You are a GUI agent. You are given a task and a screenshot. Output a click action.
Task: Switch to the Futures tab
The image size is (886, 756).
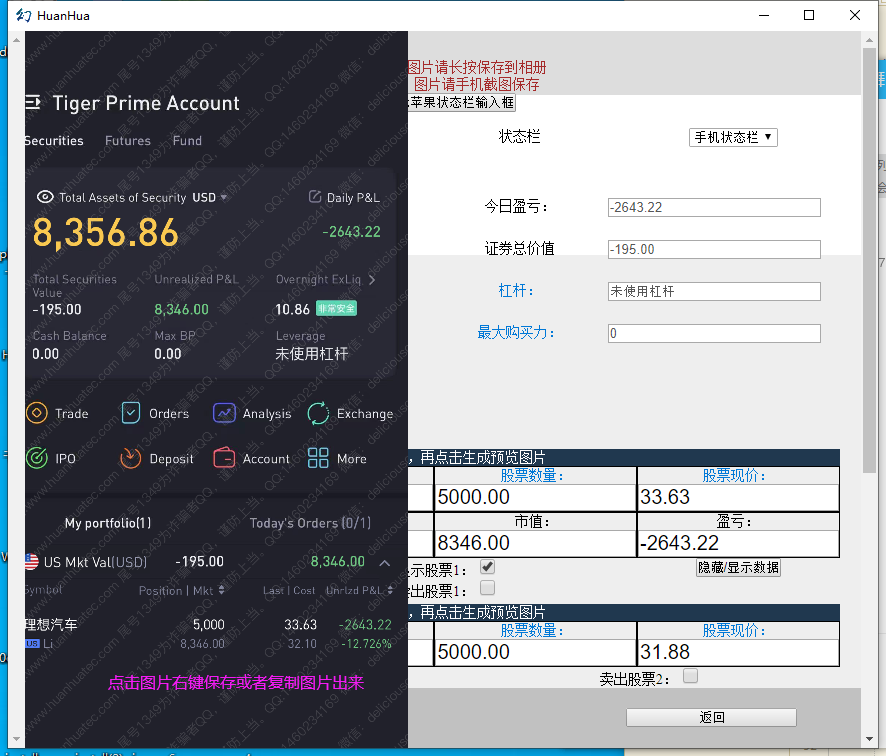pos(128,141)
